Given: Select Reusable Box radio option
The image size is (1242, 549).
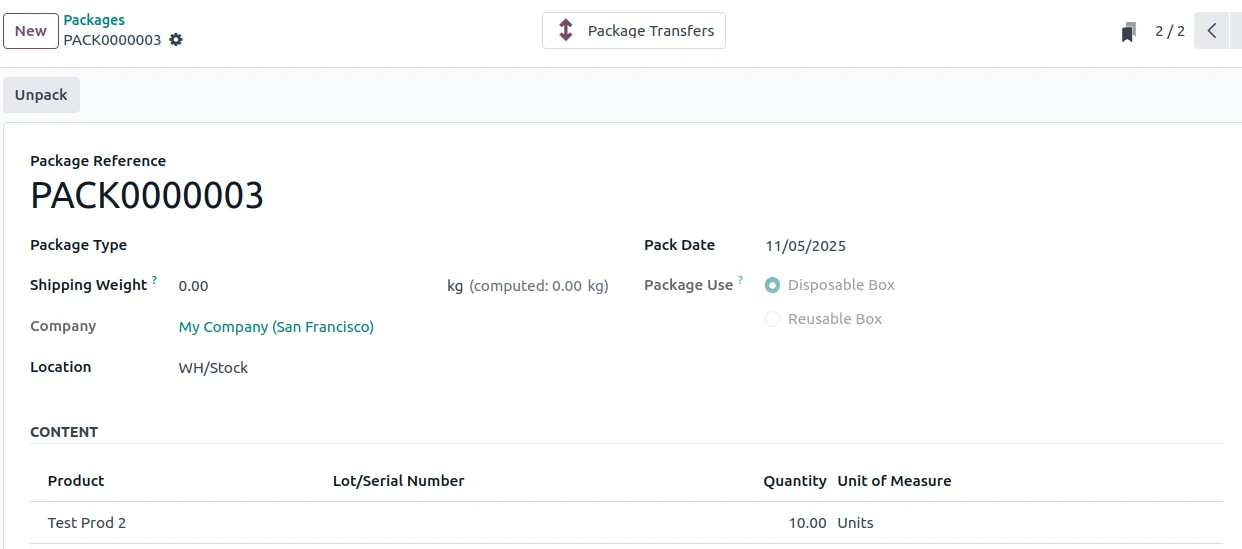Looking at the screenshot, I should 772,319.
